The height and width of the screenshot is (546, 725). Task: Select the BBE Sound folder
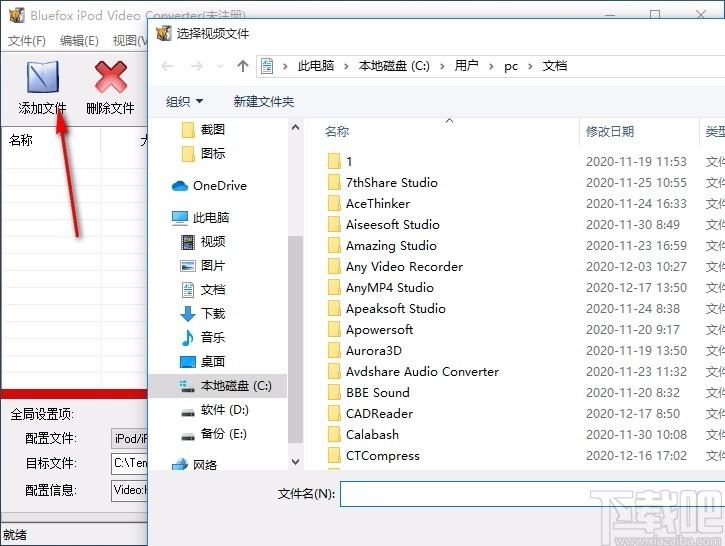(x=369, y=393)
